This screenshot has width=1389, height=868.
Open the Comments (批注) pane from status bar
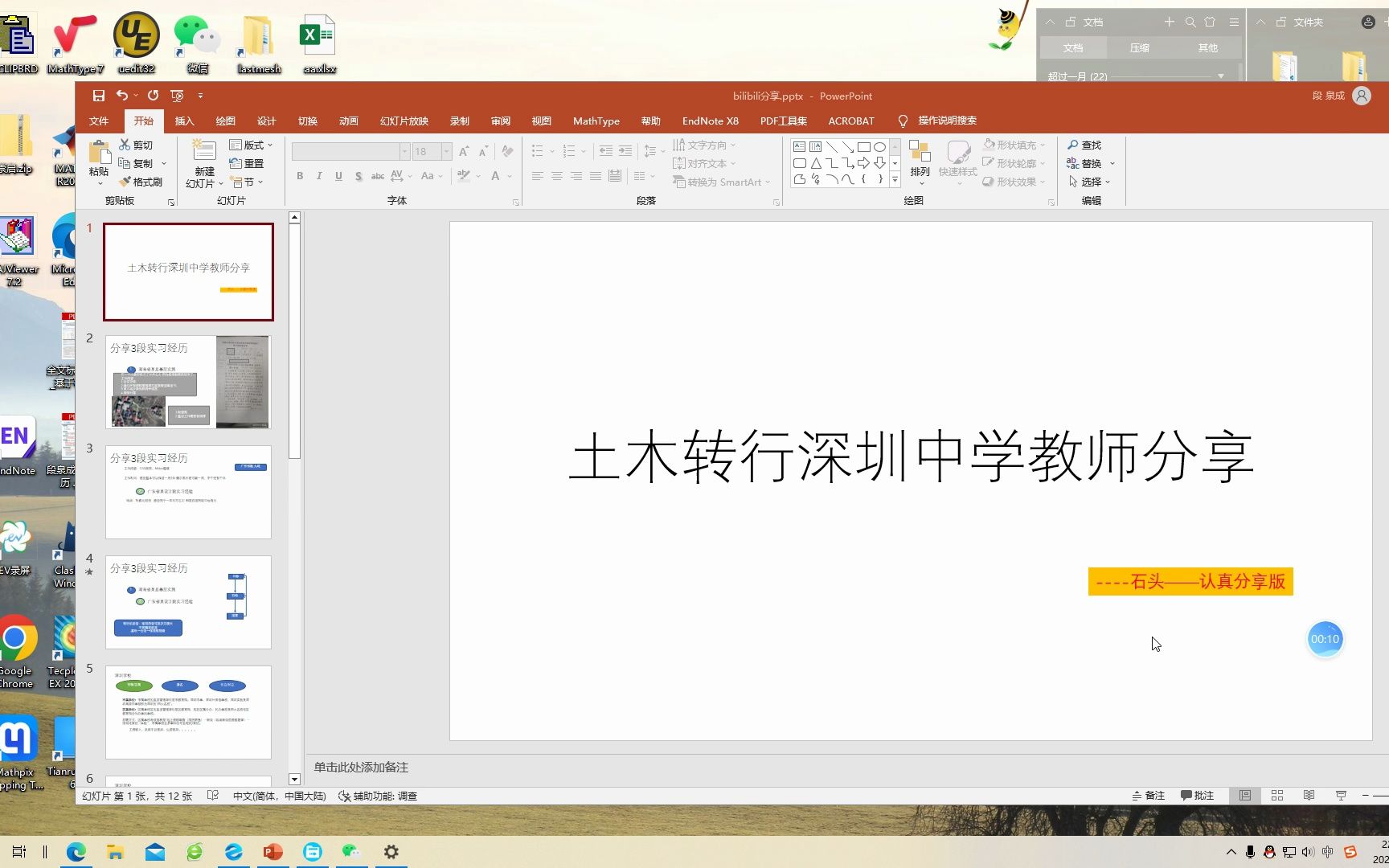click(x=1197, y=796)
